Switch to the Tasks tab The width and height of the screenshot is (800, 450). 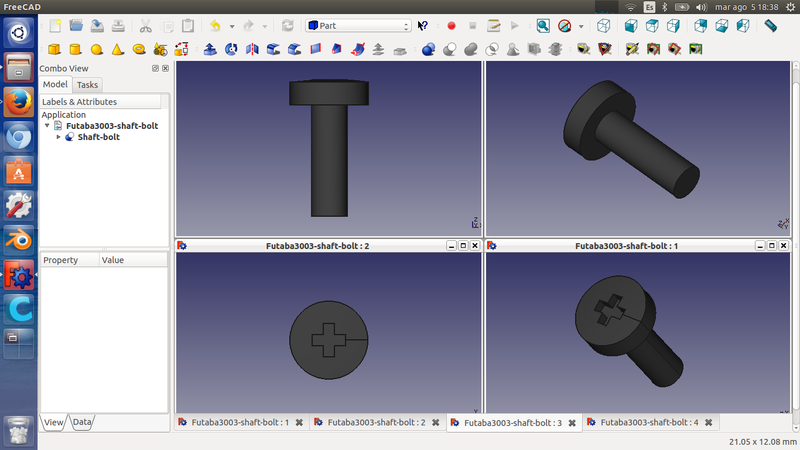click(x=87, y=85)
